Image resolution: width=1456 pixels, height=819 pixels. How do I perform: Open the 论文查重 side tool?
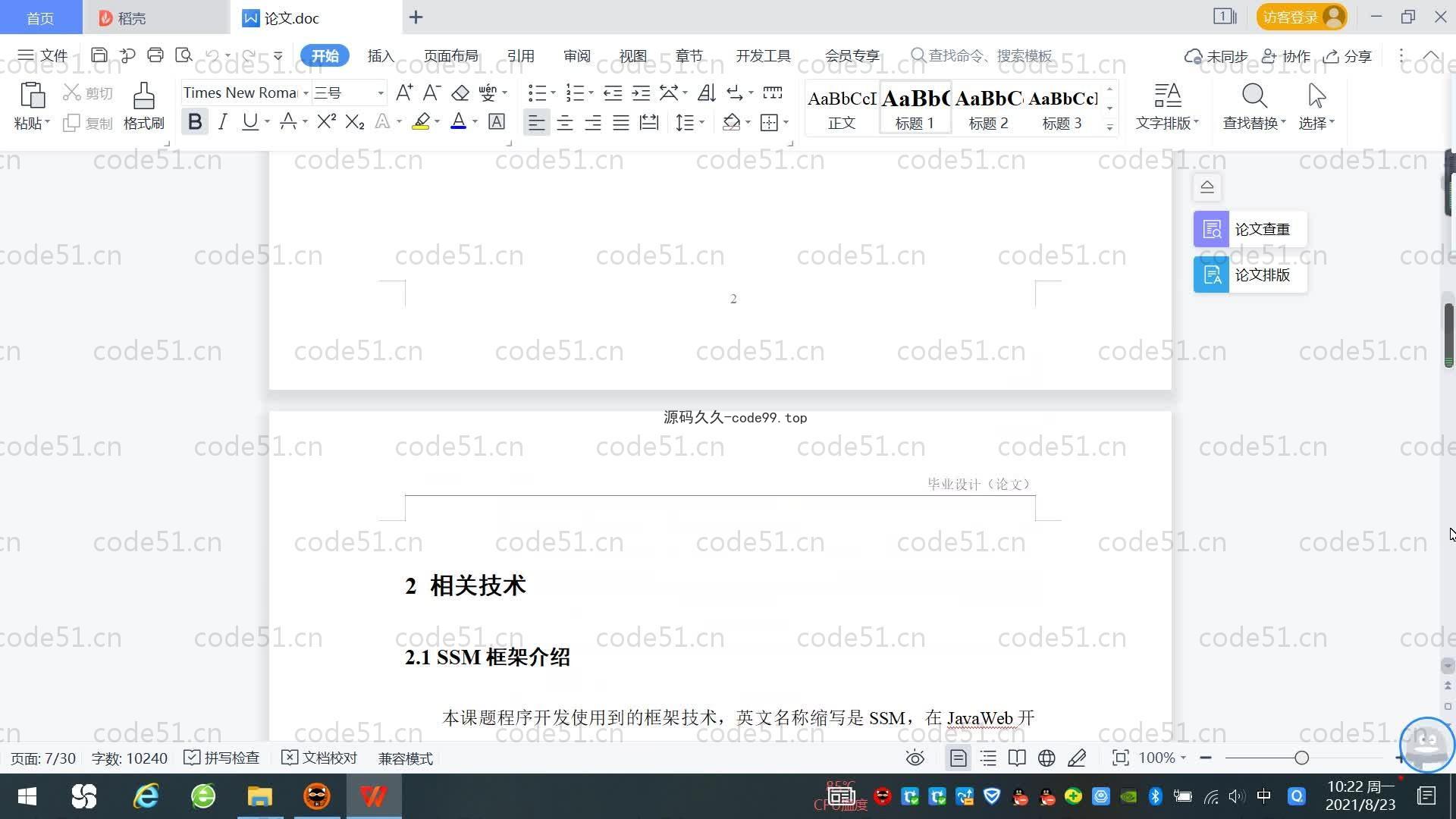[1250, 229]
